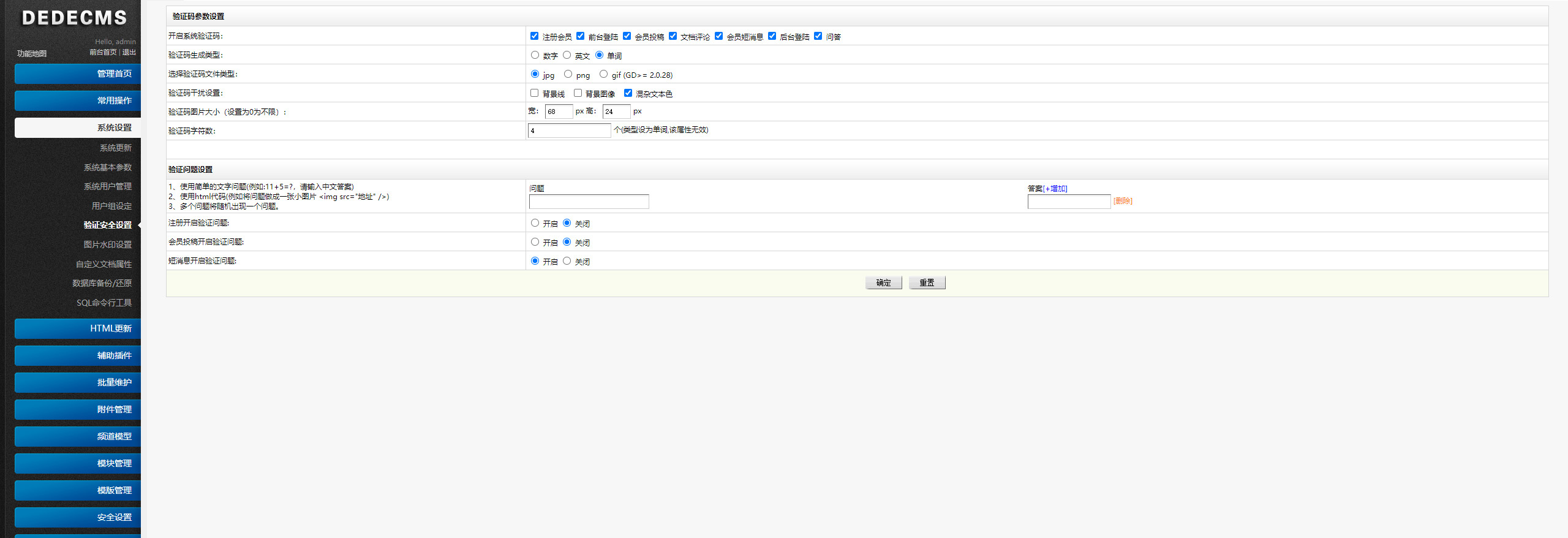
Task: Expand the HTML更新 sidebar section
Action: click(78, 328)
